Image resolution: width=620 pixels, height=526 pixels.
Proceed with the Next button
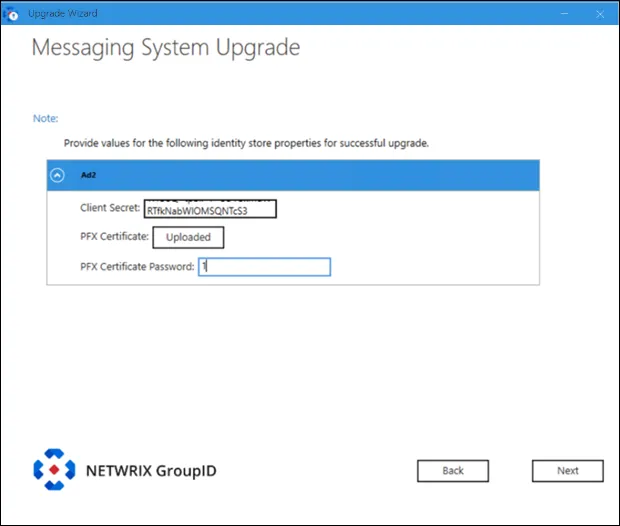[x=567, y=471]
